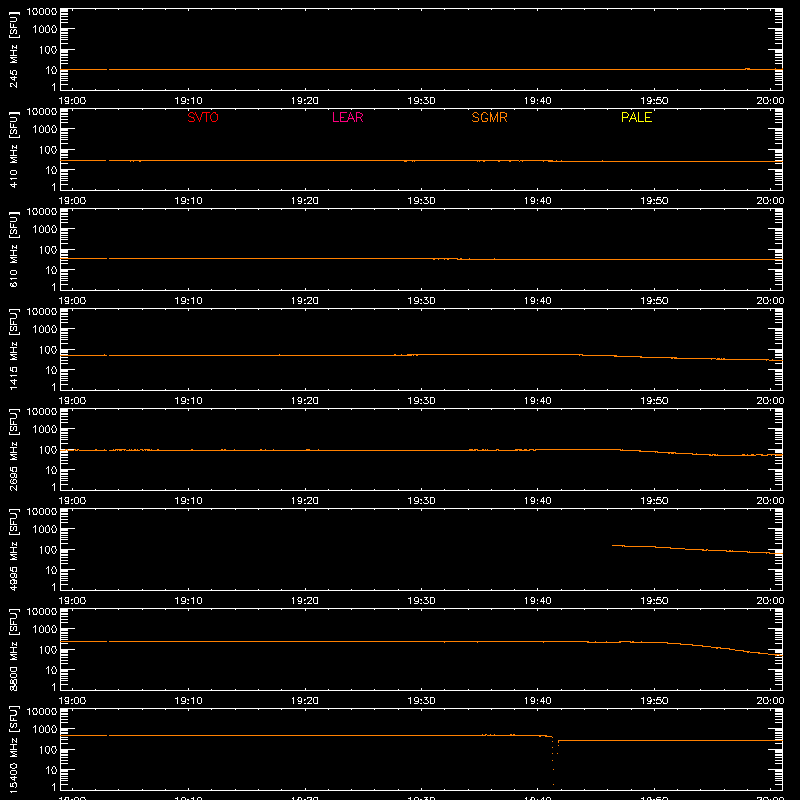800x800 pixels.
Task: Click the 19:30 tick label below 245 MHz plot
Action: [421, 101]
